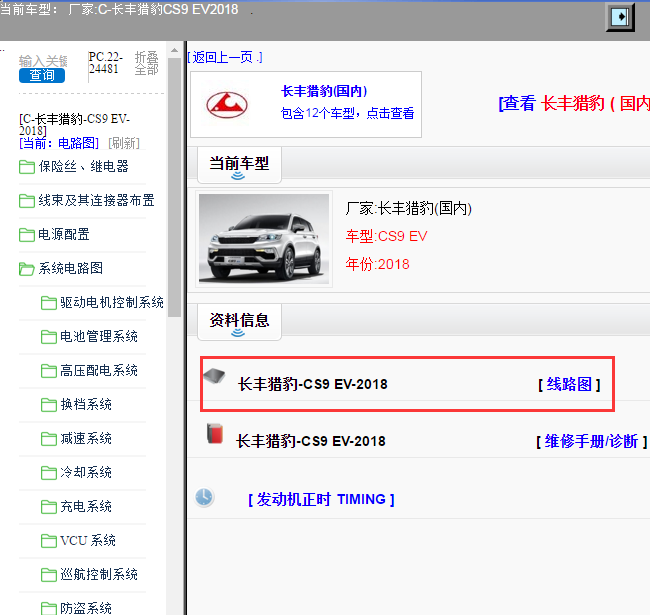Open the 线束及其连接器布置 folder icon
Viewport: 650px width, 615px height.
point(27,201)
